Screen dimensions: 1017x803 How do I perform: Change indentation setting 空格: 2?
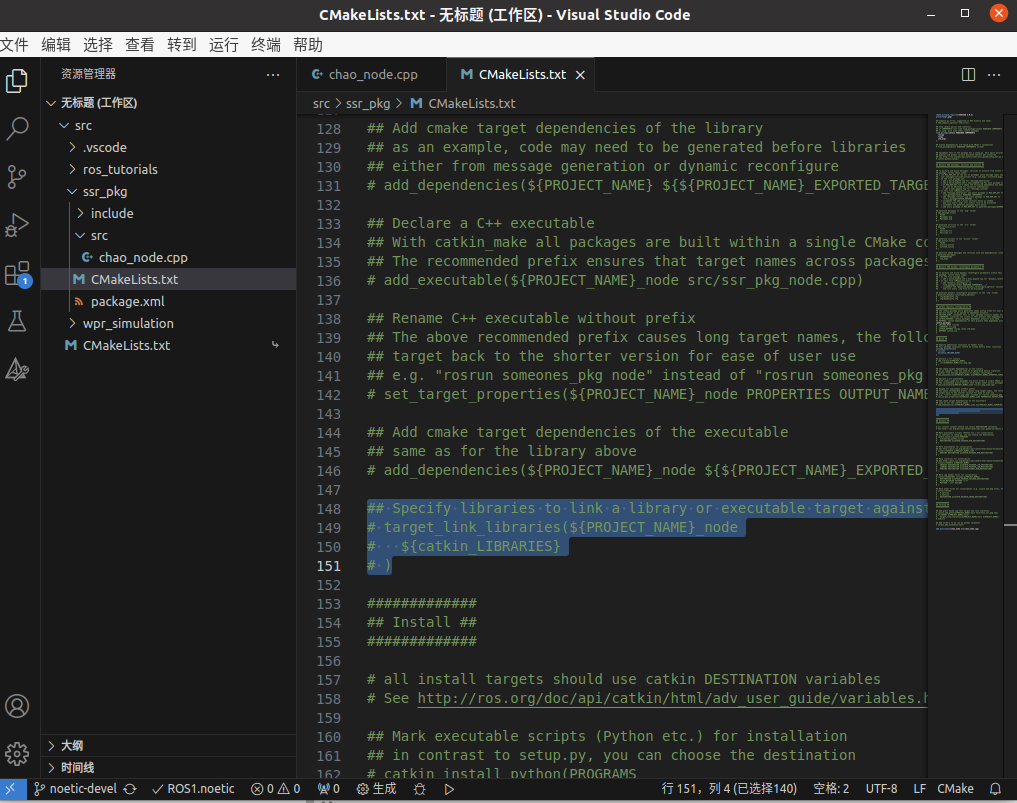[x=831, y=789]
